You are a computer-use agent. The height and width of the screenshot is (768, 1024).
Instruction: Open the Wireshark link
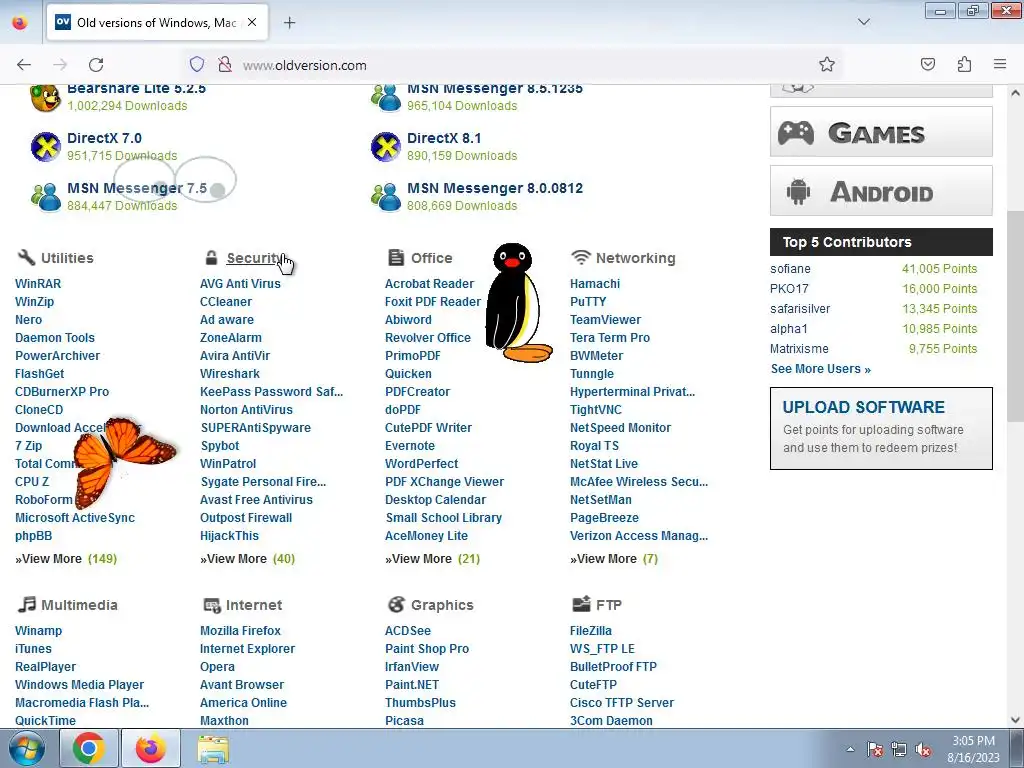pos(230,374)
